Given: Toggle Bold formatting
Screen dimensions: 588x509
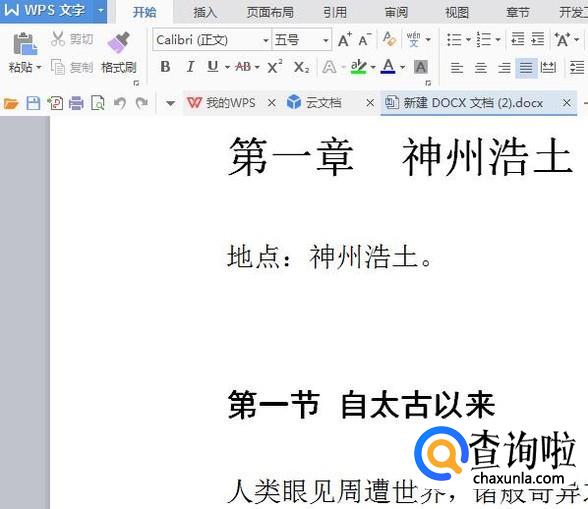Looking at the screenshot, I should click(x=165, y=67).
